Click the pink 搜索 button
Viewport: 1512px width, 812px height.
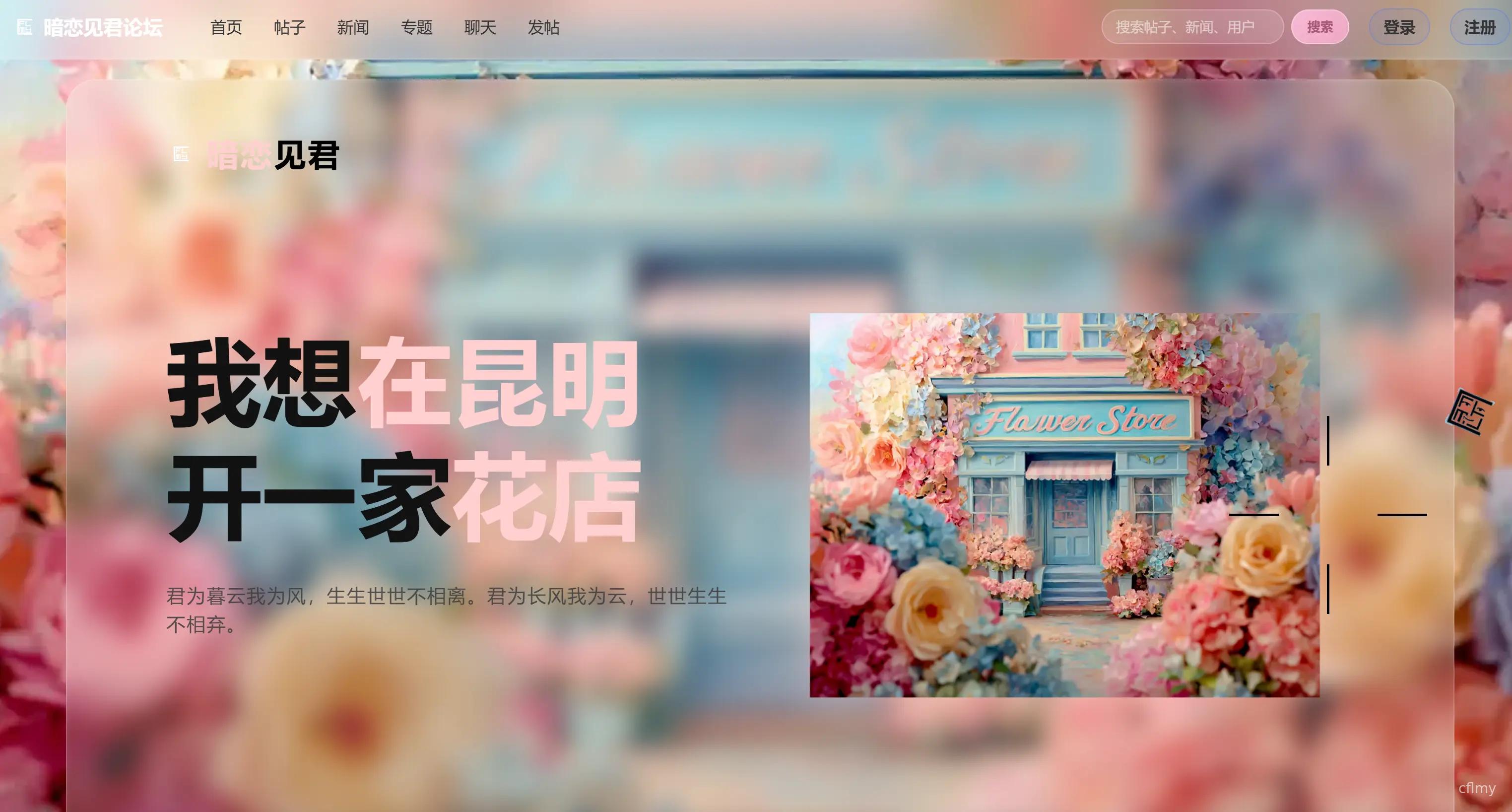(x=1319, y=27)
